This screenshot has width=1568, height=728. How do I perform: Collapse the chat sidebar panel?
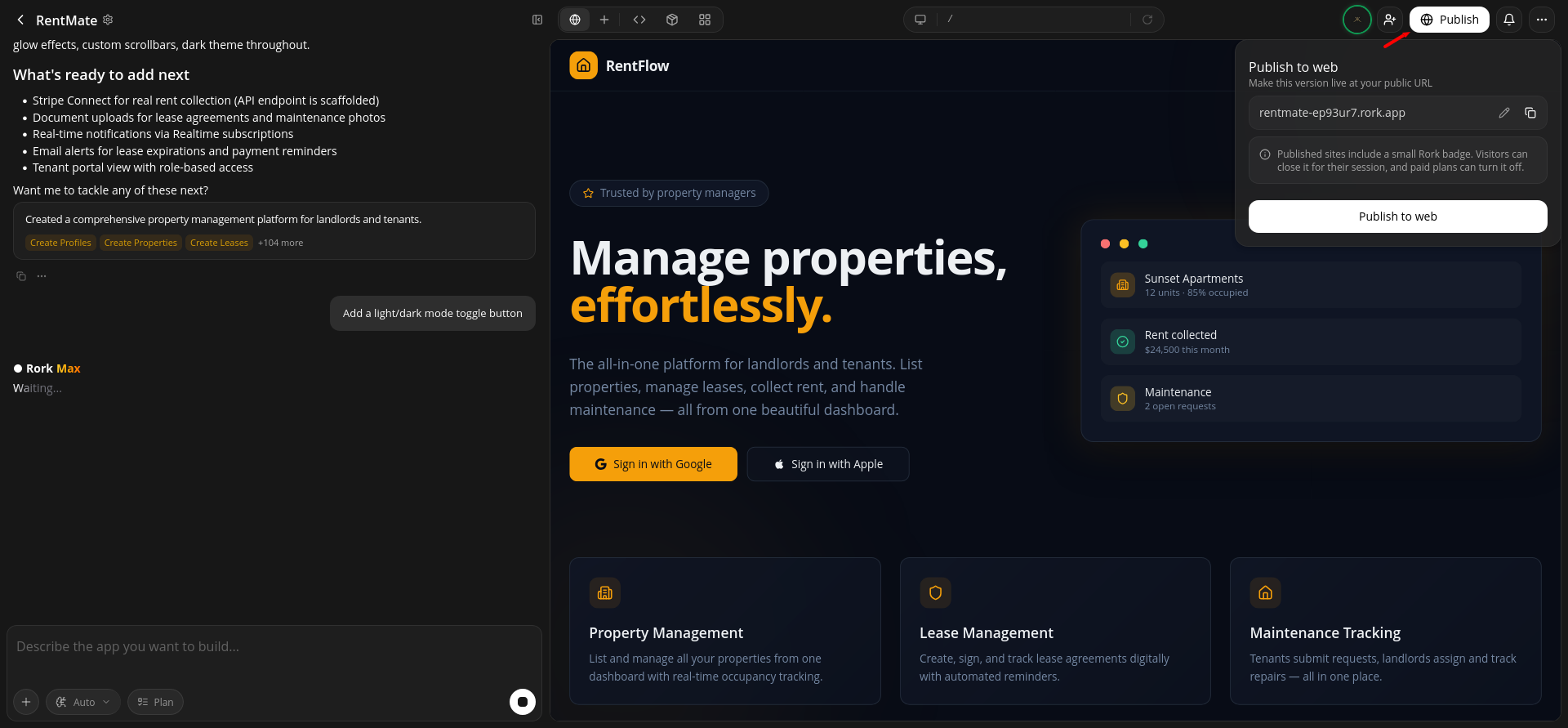pos(537,20)
